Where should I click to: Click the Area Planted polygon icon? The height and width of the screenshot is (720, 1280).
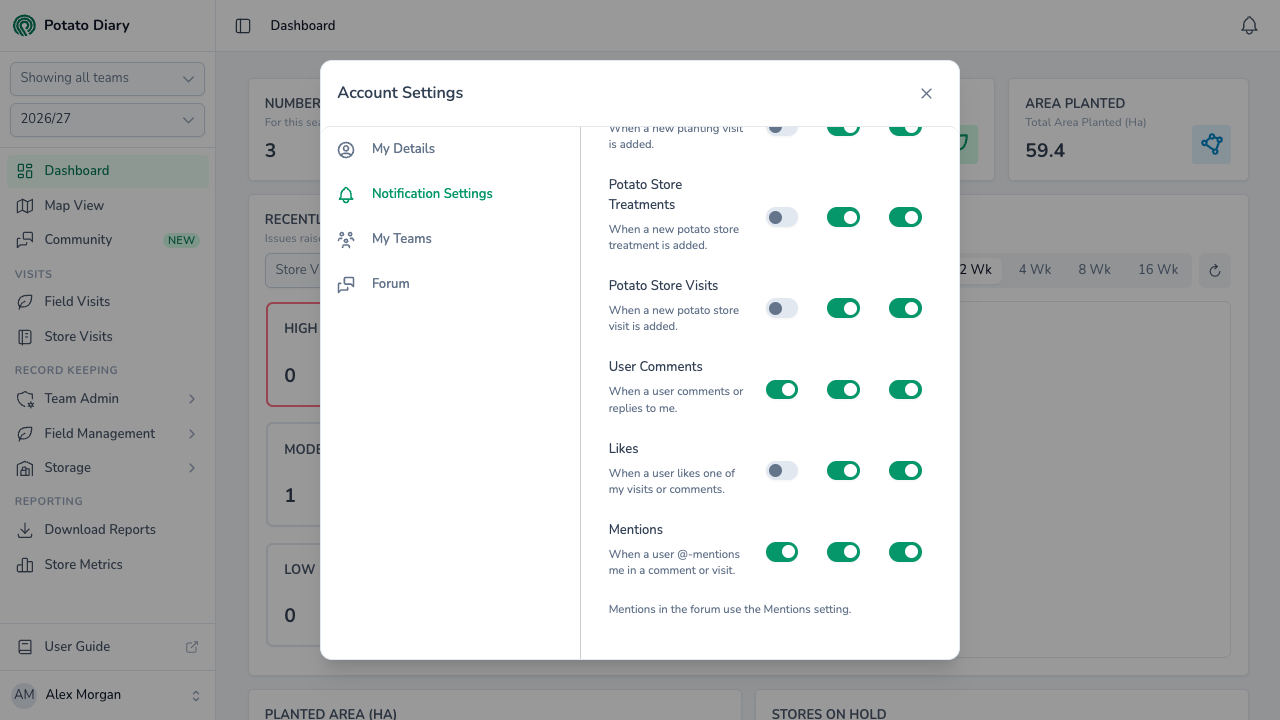pos(1212,144)
